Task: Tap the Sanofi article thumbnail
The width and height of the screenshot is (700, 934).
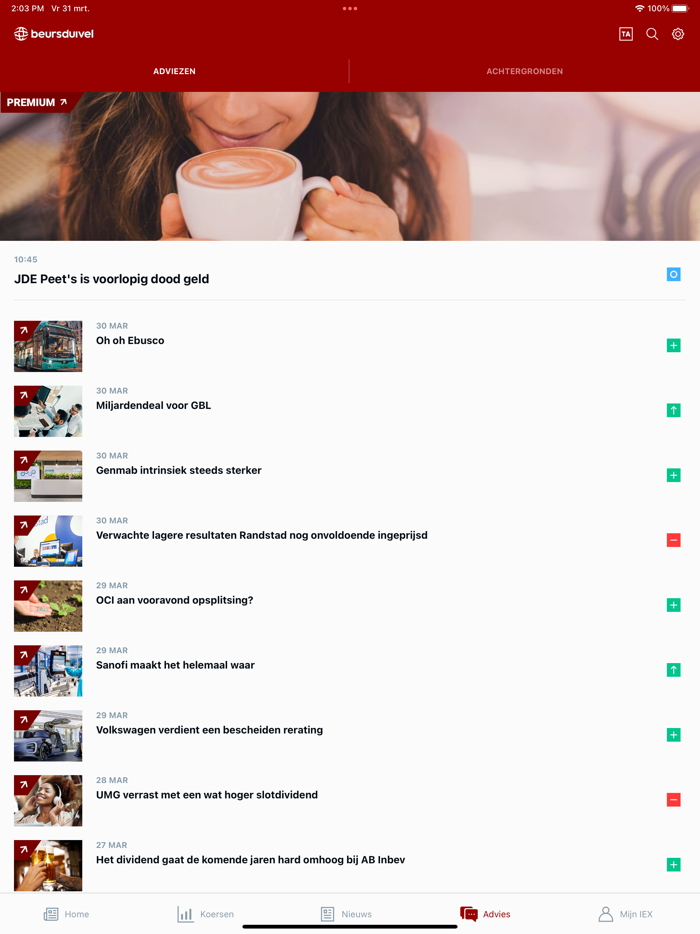Action: pyautogui.click(x=48, y=671)
